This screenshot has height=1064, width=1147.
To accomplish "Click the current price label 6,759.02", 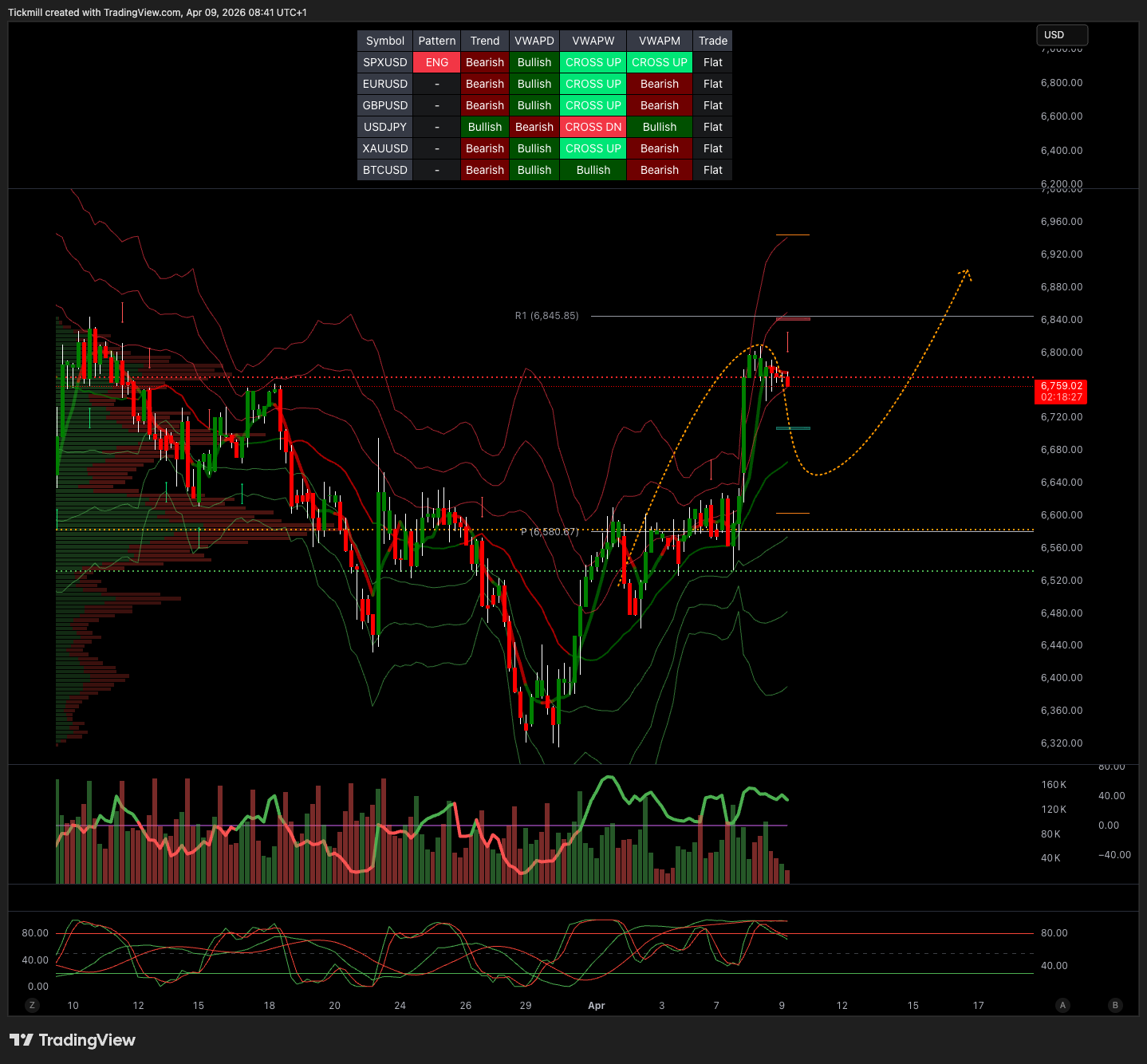I will [x=1061, y=386].
